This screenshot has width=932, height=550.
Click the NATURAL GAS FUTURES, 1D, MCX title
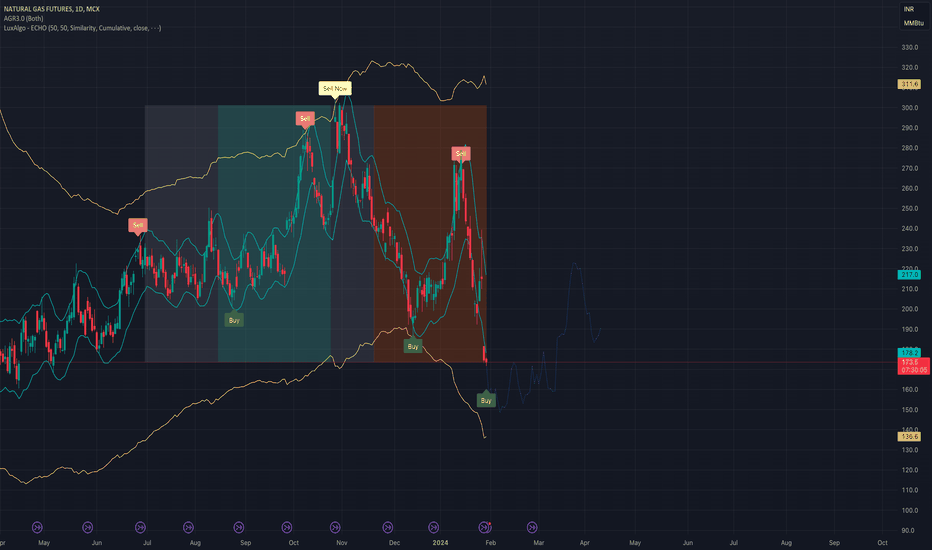52,9
